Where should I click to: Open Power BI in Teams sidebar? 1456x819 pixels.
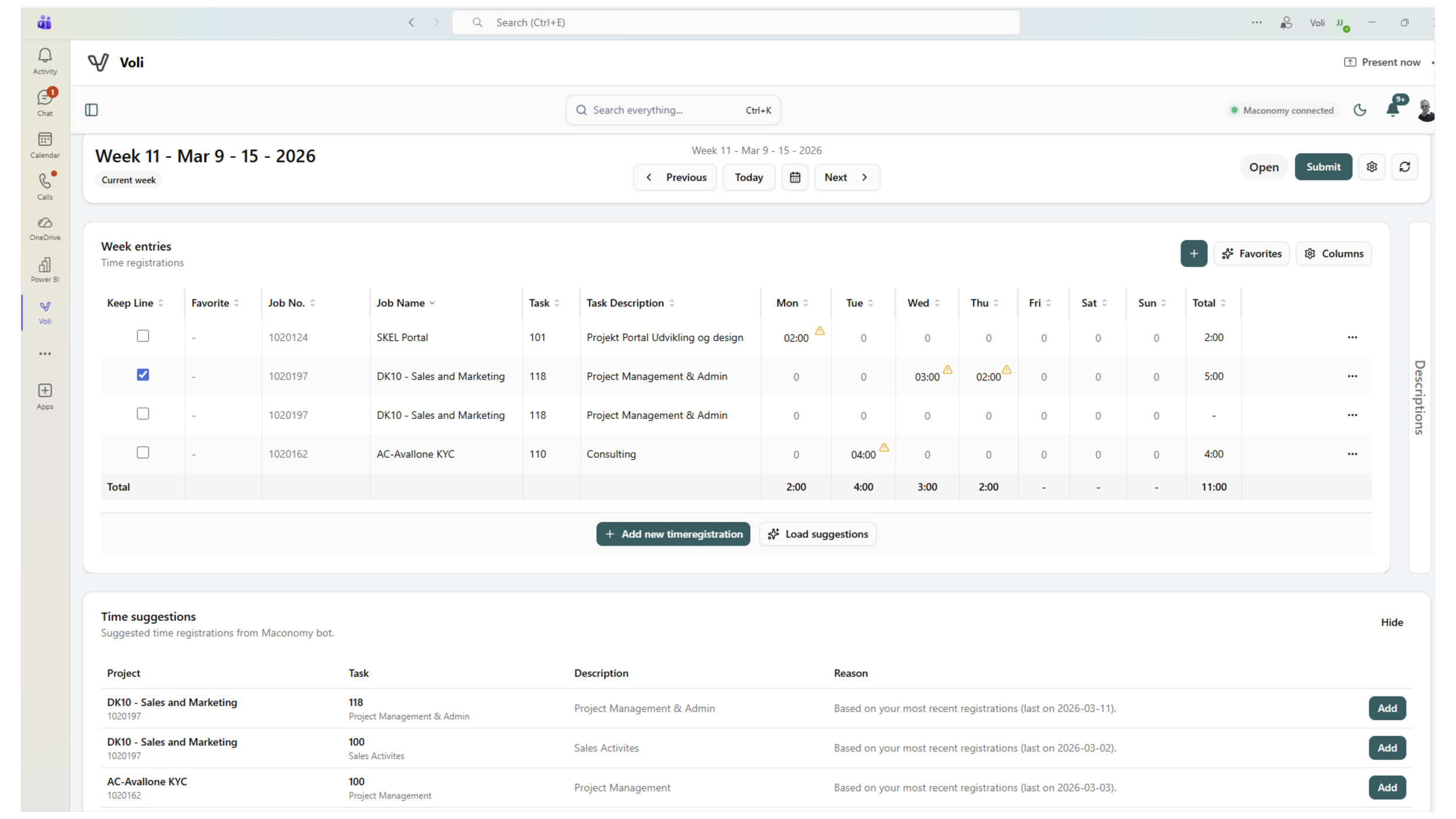[x=45, y=270]
